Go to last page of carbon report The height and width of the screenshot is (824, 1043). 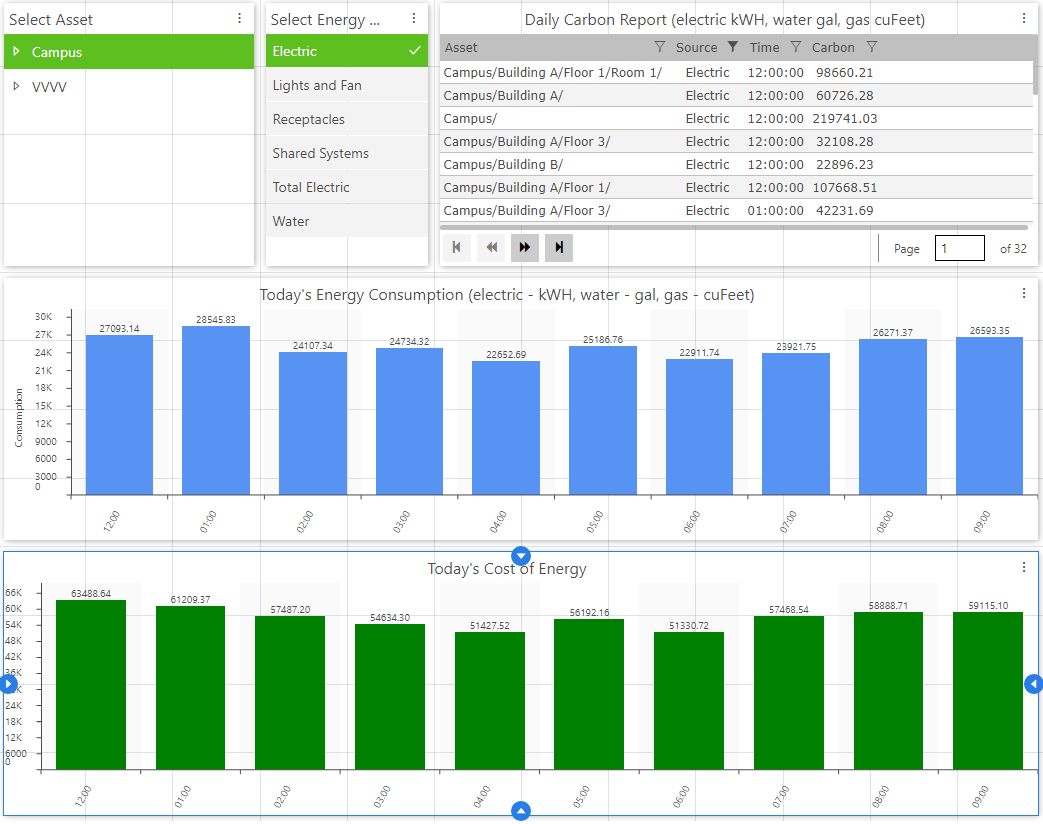point(559,247)
